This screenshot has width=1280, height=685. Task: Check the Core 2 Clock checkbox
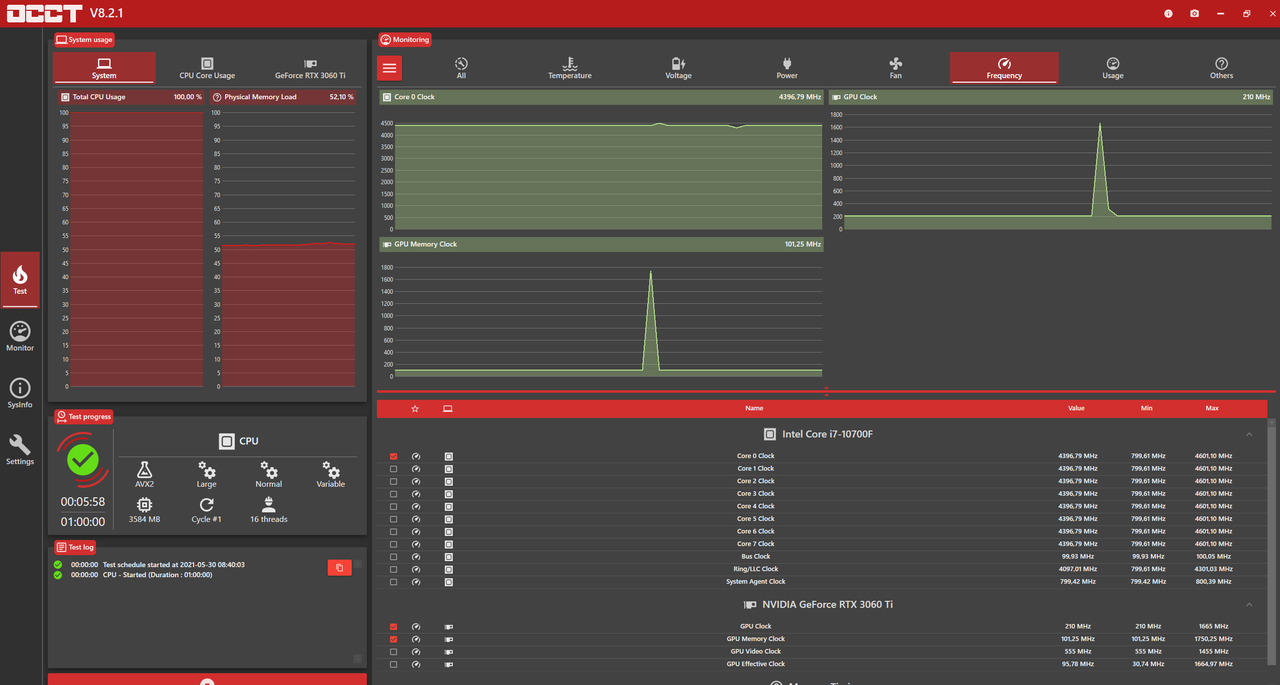[393, 481]
